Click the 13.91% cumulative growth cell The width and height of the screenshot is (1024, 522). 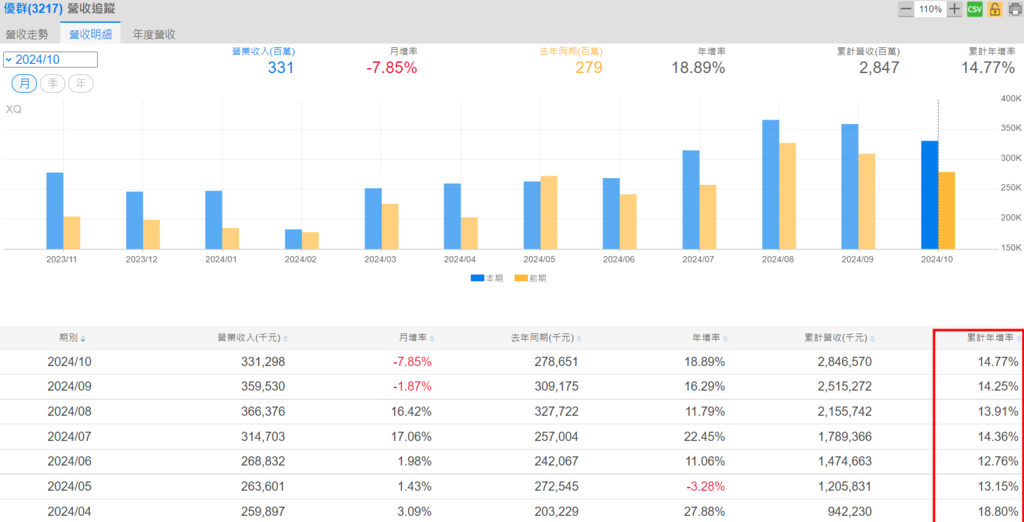pos(1000,412)
